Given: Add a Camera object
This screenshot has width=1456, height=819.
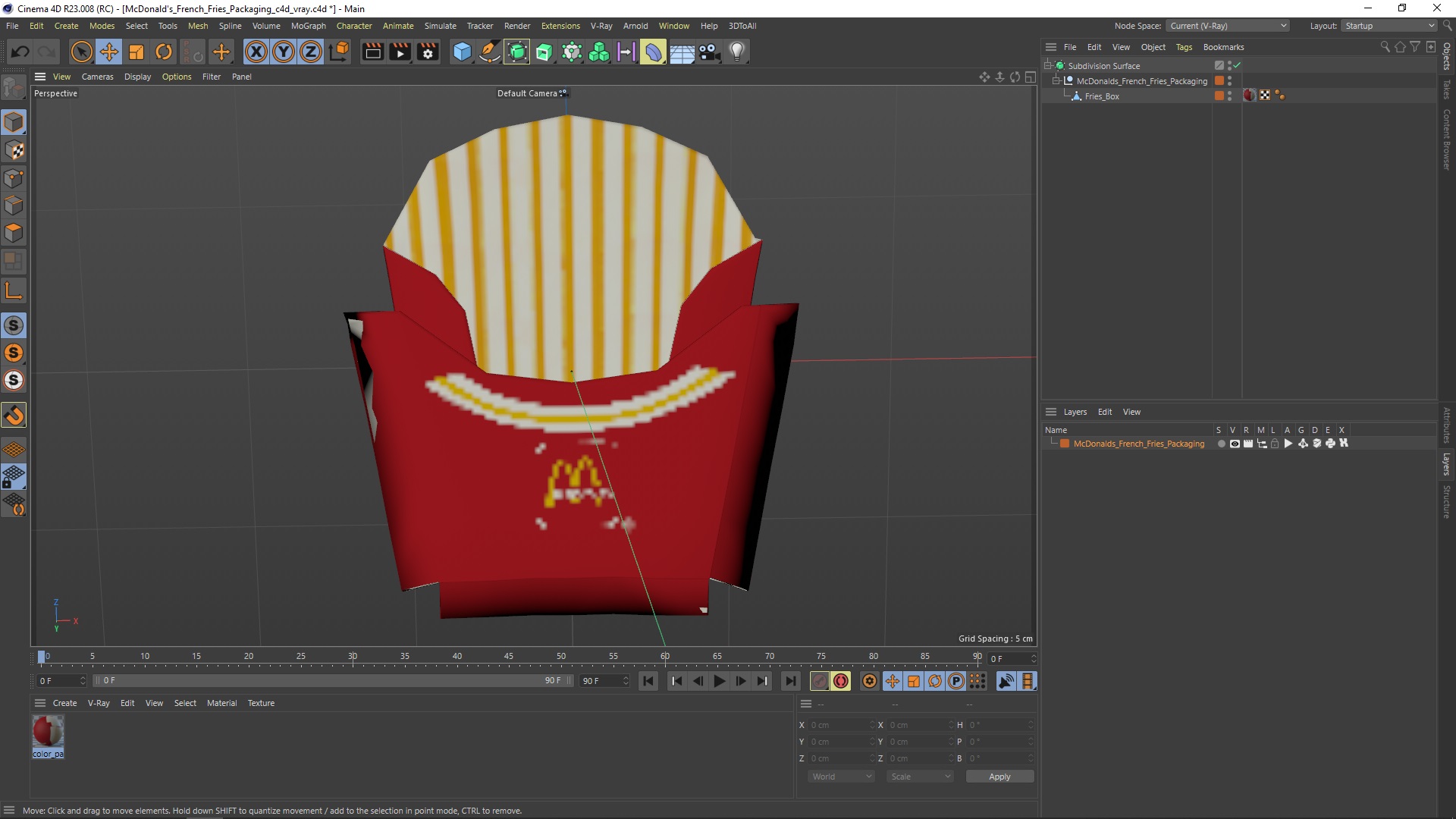Looking at the screenshot, I should pos(709,52).
